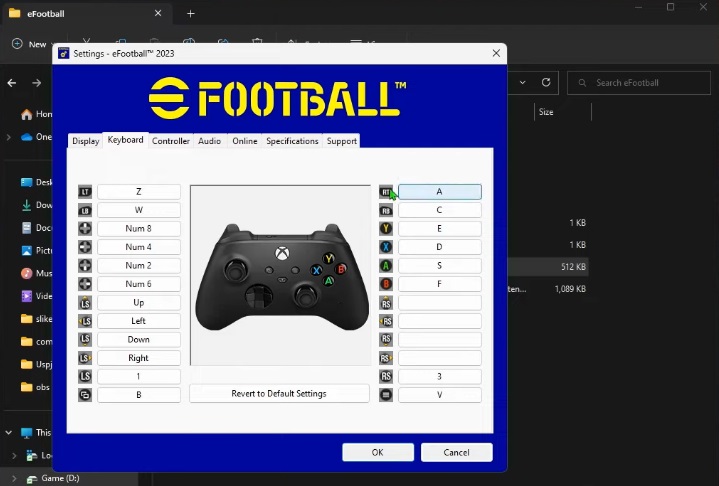Select the file row showing 512 KB
This screenshot has width=719, height=486.
[548, 267]
